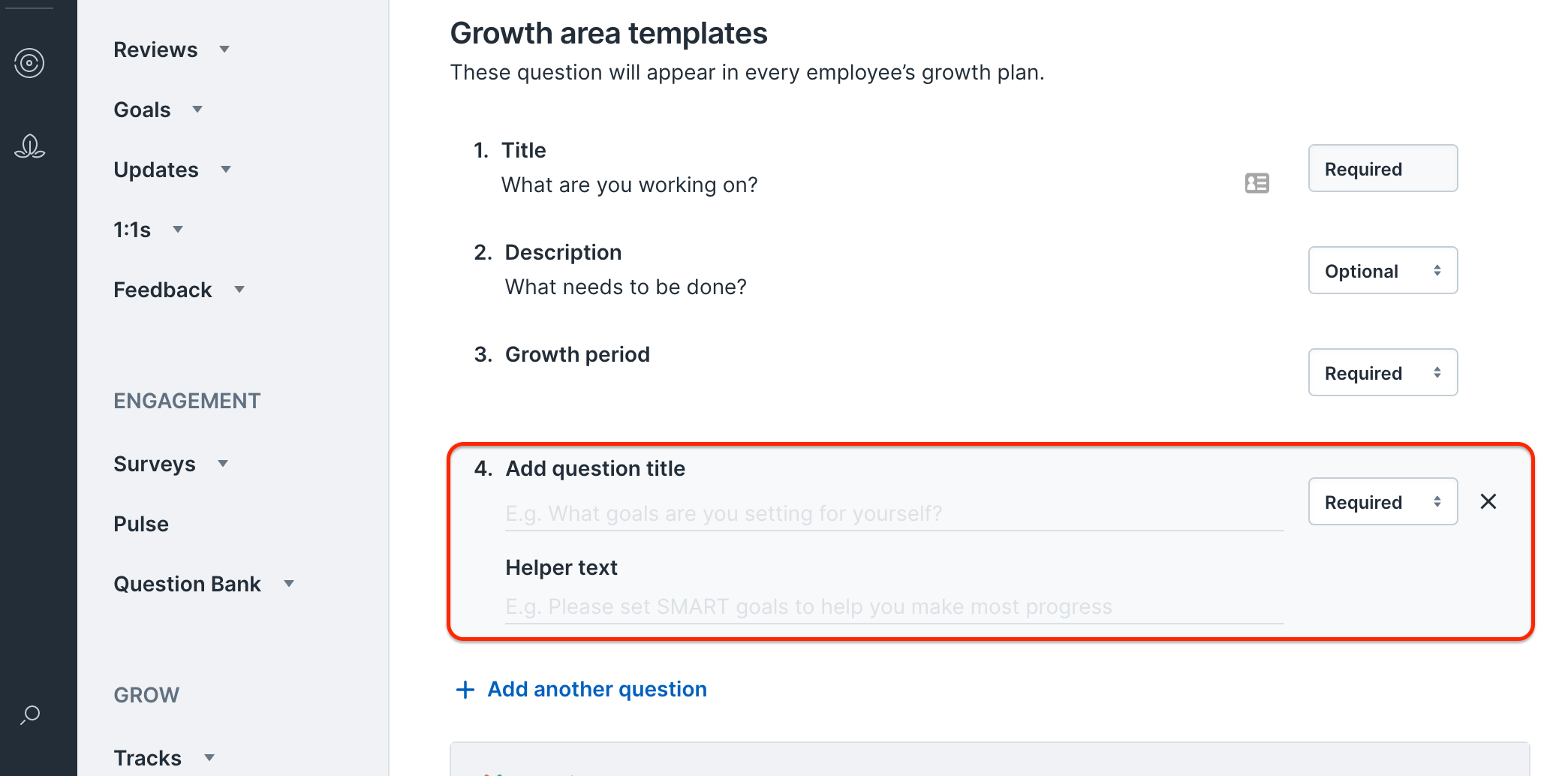Open the Growth period Required dropdown

(x=1383, y=372)
